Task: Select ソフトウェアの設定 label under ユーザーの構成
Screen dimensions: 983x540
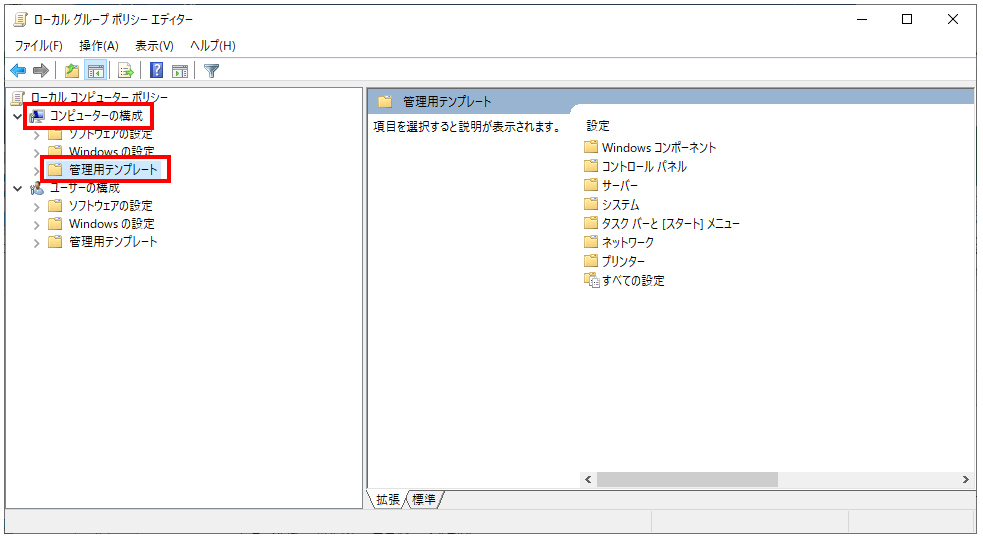Action: point(111,206)
